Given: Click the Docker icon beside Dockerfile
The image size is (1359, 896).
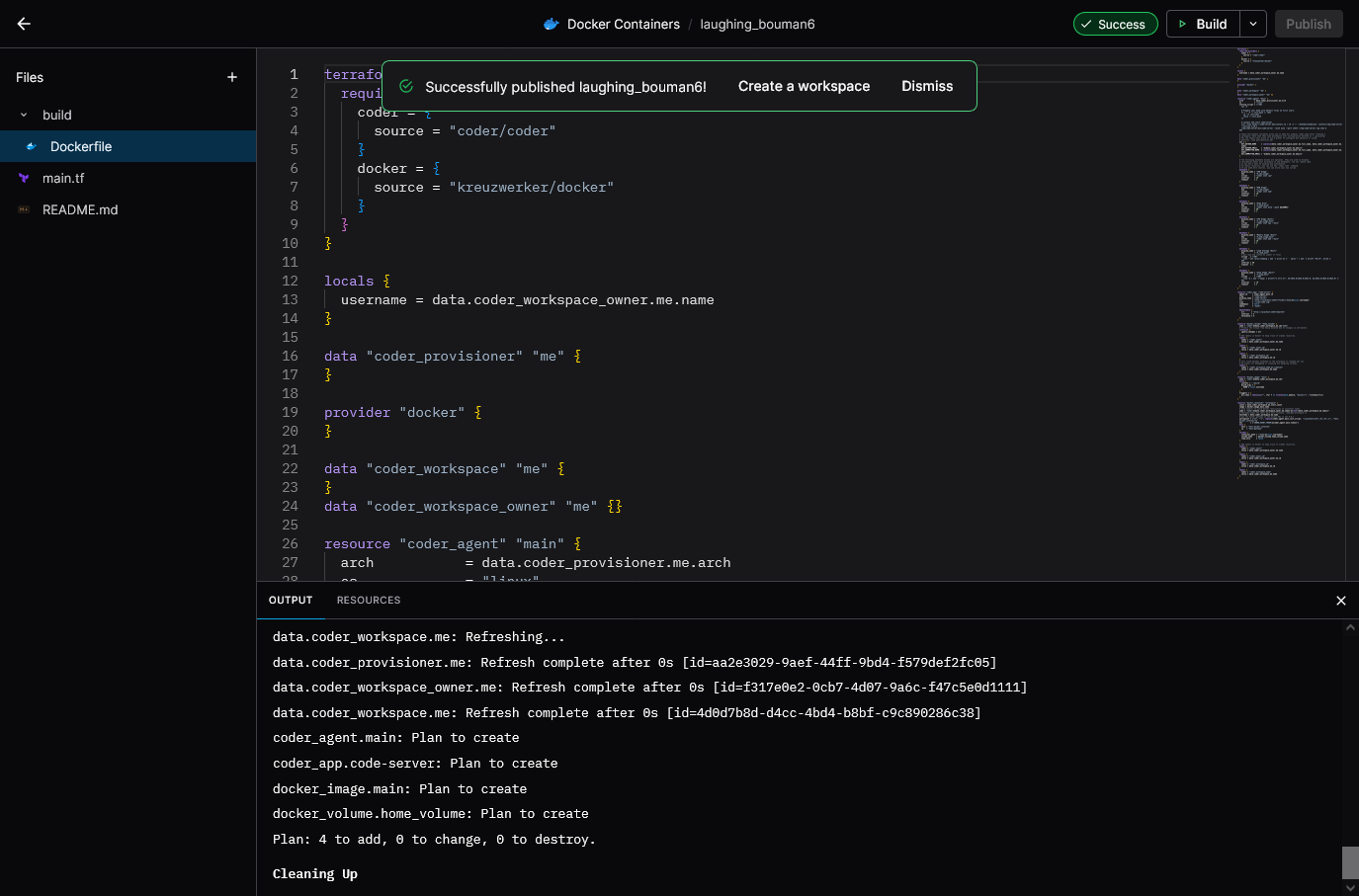Looking at the screenshot, I should tap(31, 146).
